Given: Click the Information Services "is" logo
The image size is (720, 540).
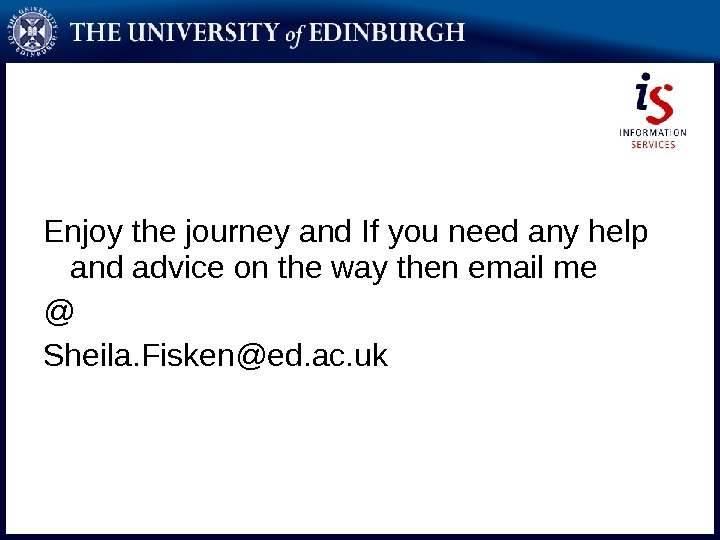Looking at the screenshot, I should (x=654, y=98).
